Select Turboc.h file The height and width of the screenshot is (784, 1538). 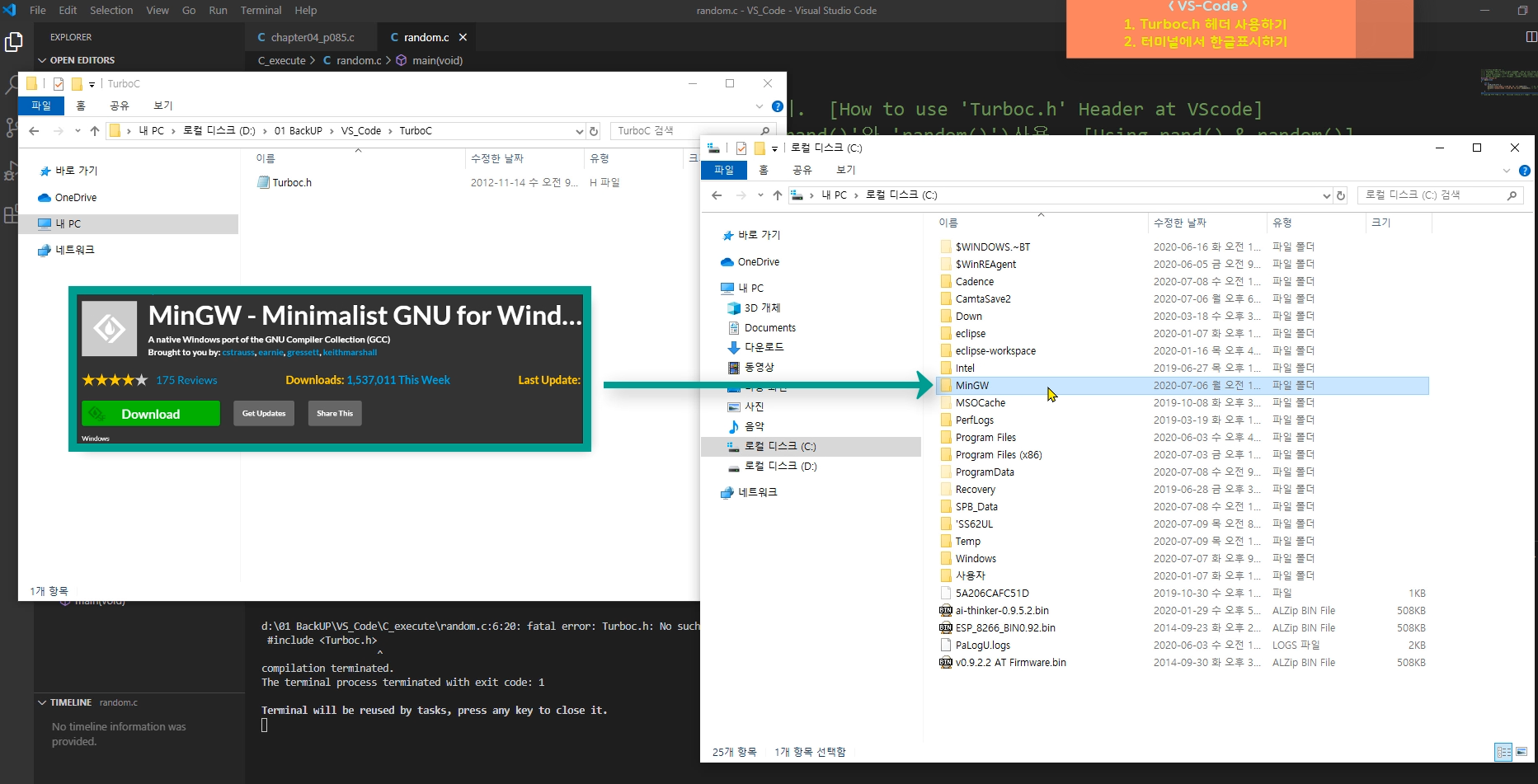click(x=292, y=182)
